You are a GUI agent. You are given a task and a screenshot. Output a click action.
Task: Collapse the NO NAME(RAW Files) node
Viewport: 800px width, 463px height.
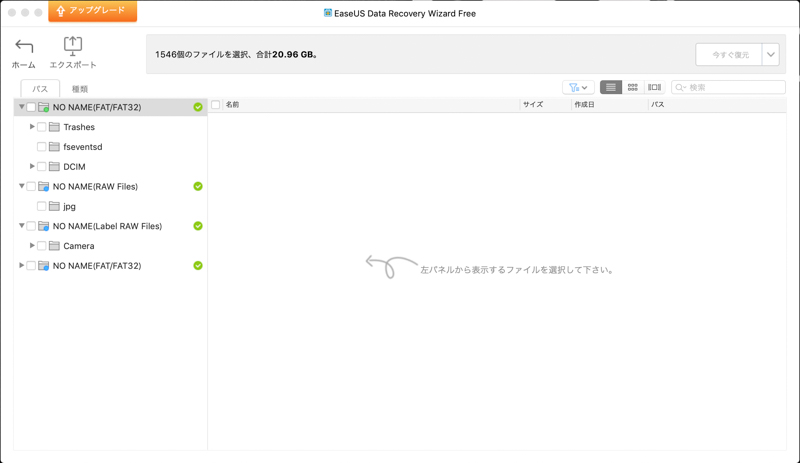click(21, 186)
